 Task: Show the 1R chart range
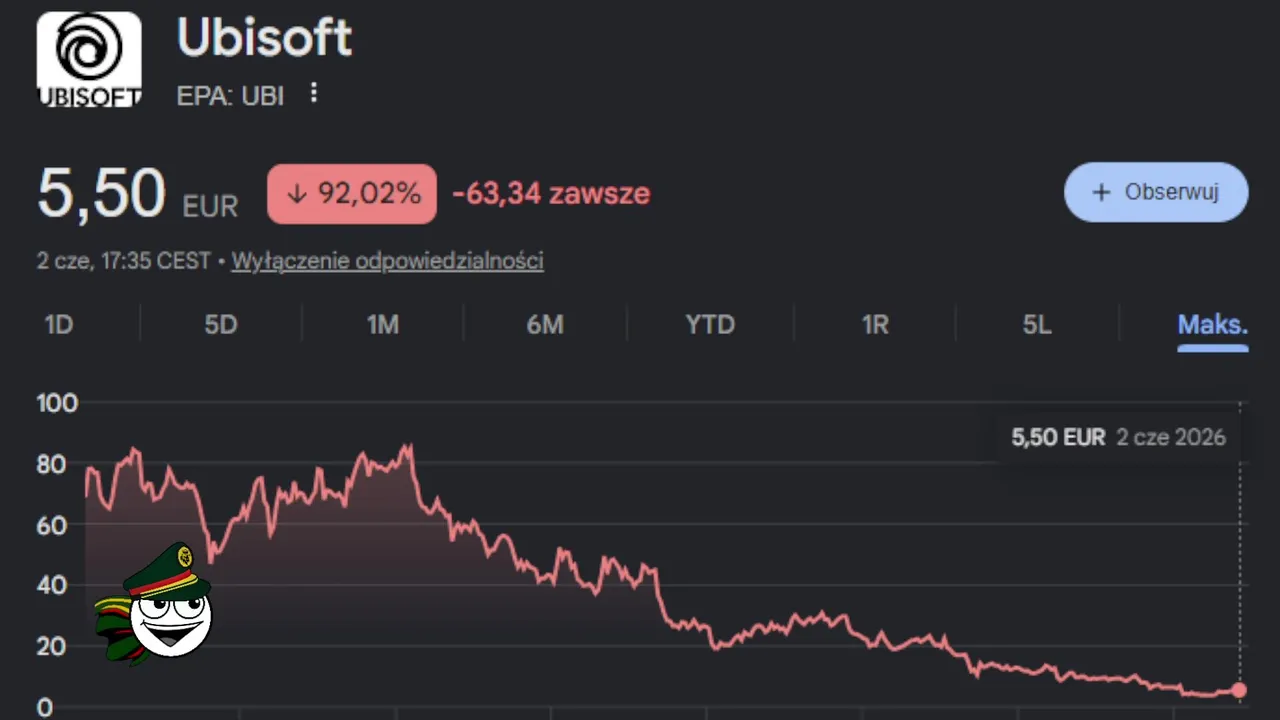click(875, 325)
